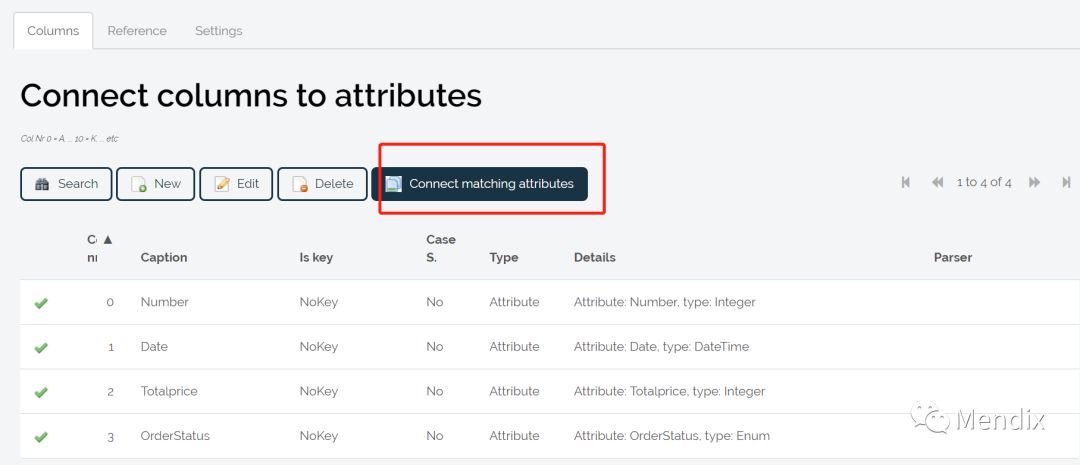Select the Date caption cell
The width and height of the screenshot is (1080, 465).
[154, 347]
